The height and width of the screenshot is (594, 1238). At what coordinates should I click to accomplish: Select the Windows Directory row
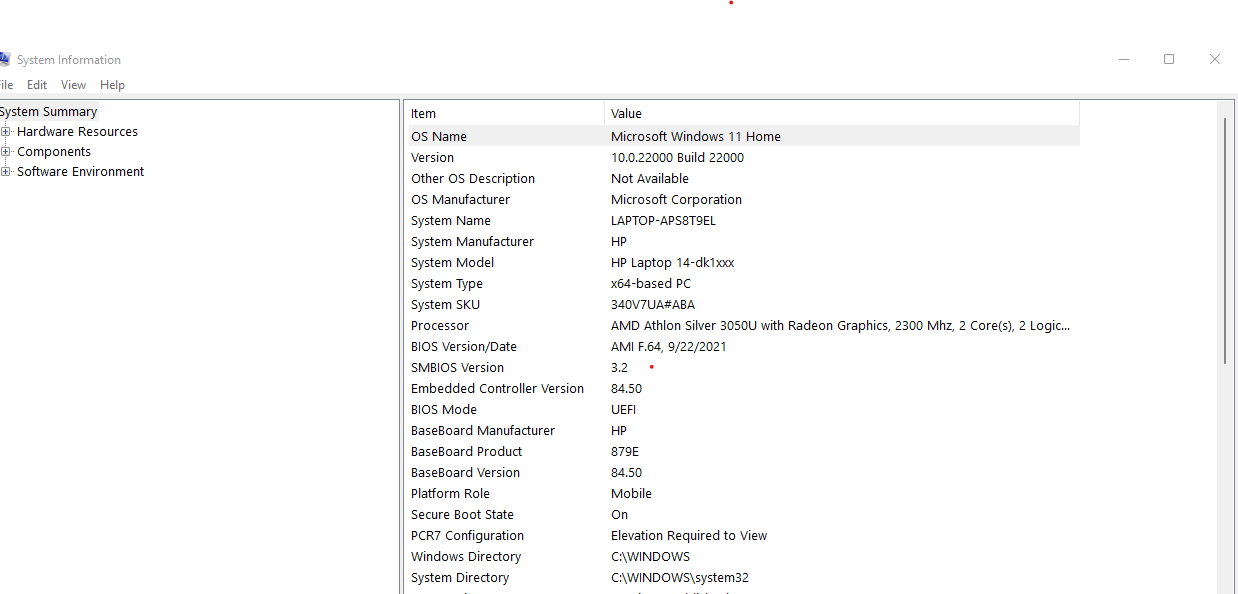(700, 556)
